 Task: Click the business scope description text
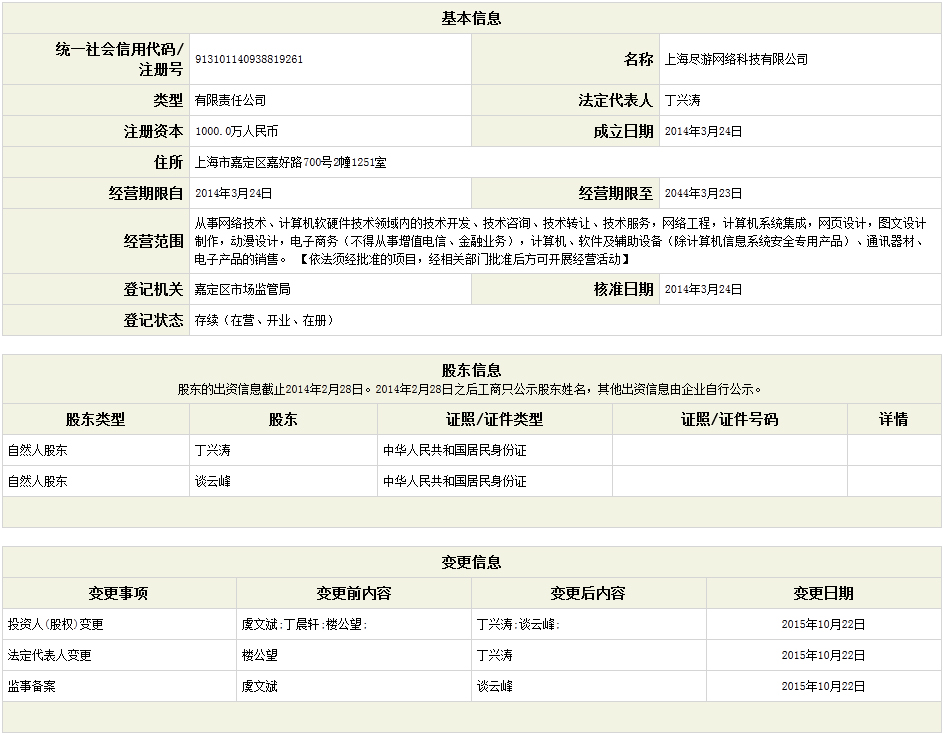[x=560, y=241]
